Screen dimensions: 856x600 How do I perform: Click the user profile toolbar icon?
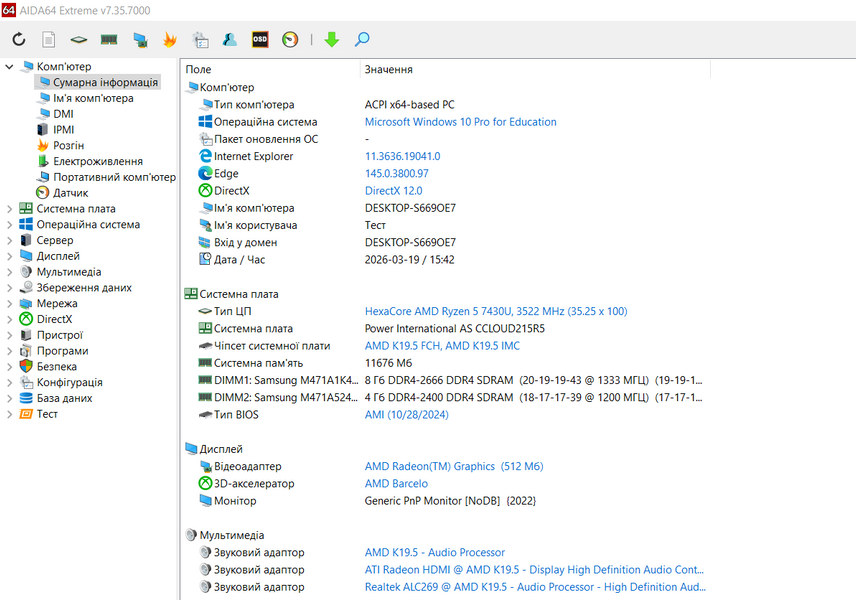point(230,39)
